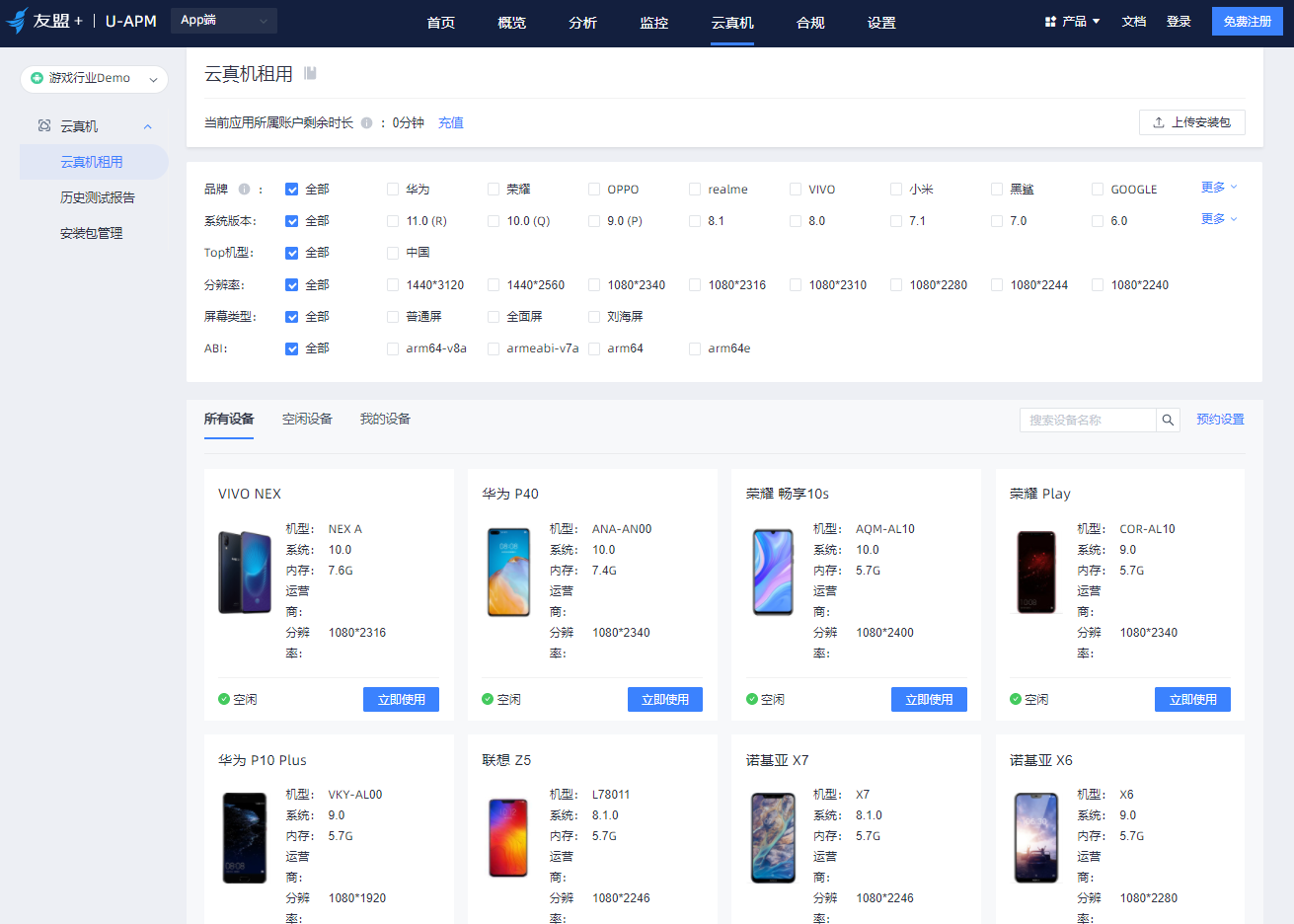Click 立即使用 for VIVO NEX
Image resolution: width=1294 pixels, height=924 pixels.
pyautogui.click(x=402, y=700)
